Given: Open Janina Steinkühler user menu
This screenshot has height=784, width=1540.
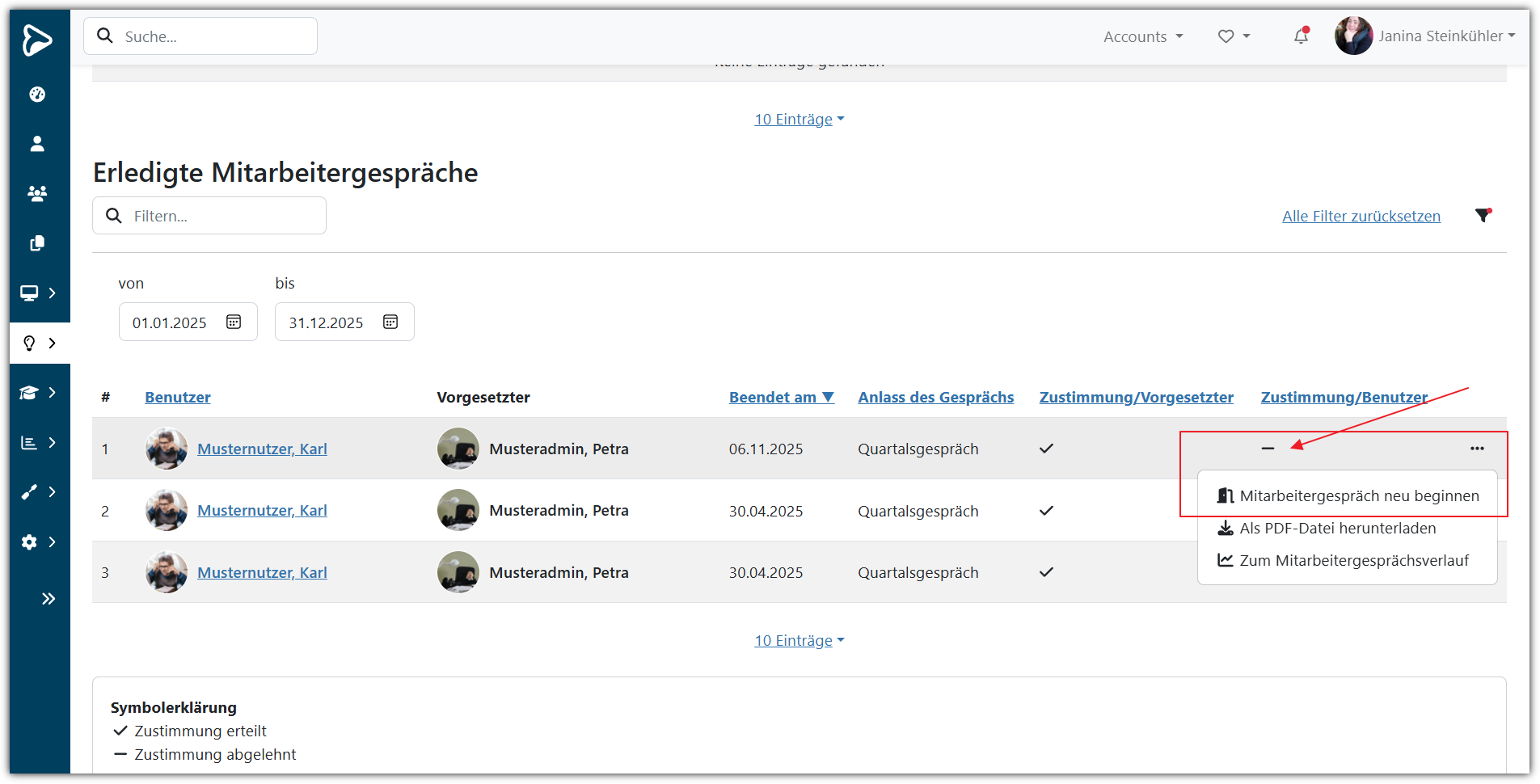Looking at the screenshot, I should [1426, 36].
